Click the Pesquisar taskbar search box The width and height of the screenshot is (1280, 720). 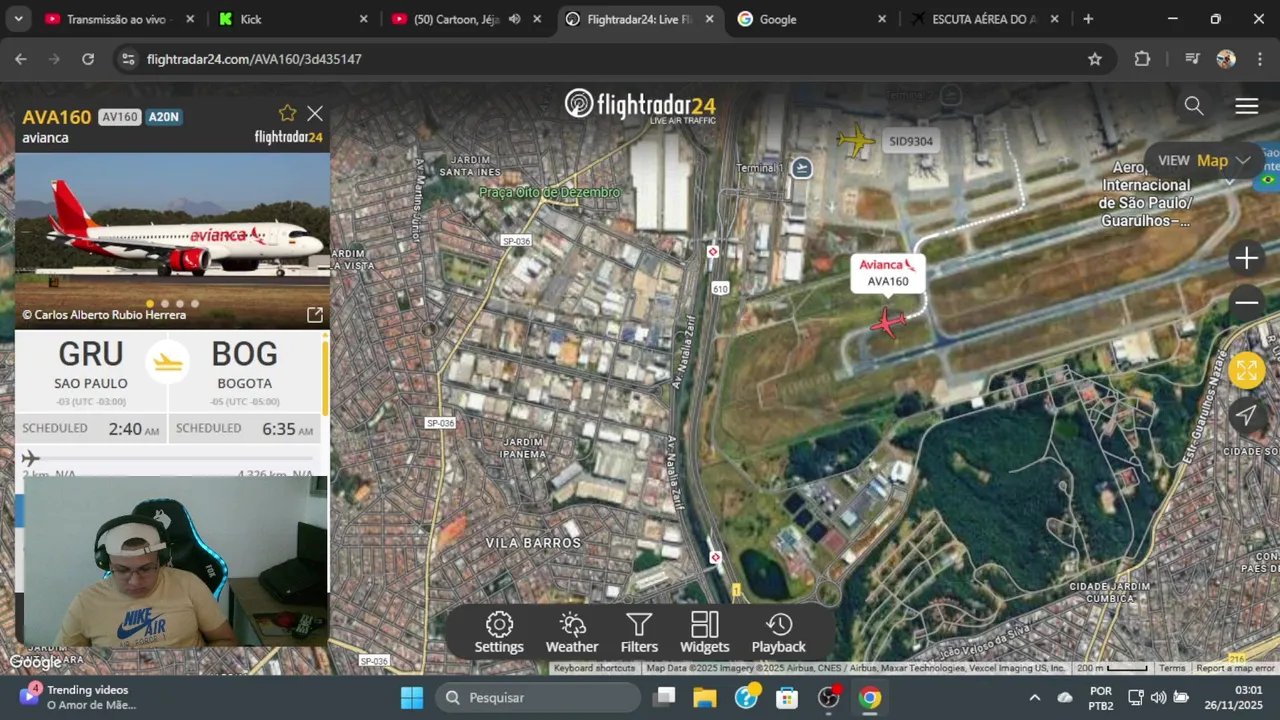tap(538, 698)
